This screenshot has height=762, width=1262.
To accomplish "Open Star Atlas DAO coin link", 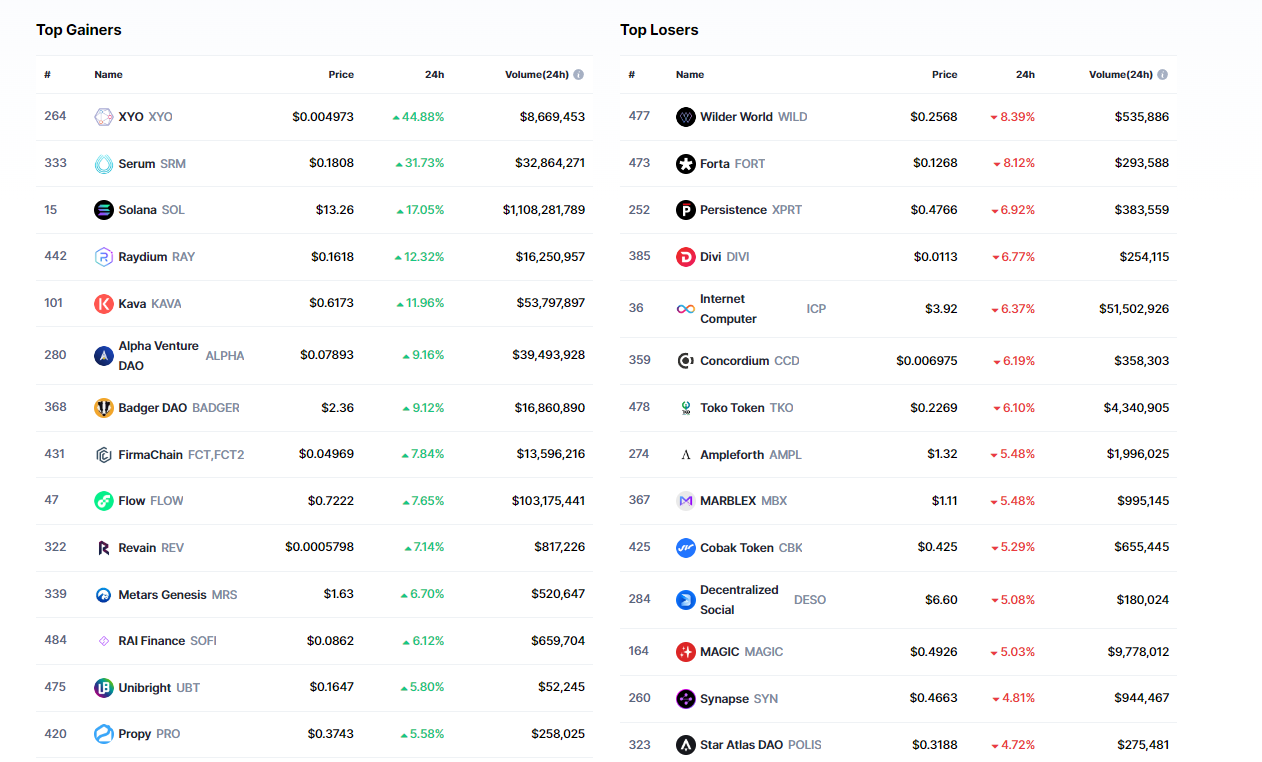I will pos(742,745).
